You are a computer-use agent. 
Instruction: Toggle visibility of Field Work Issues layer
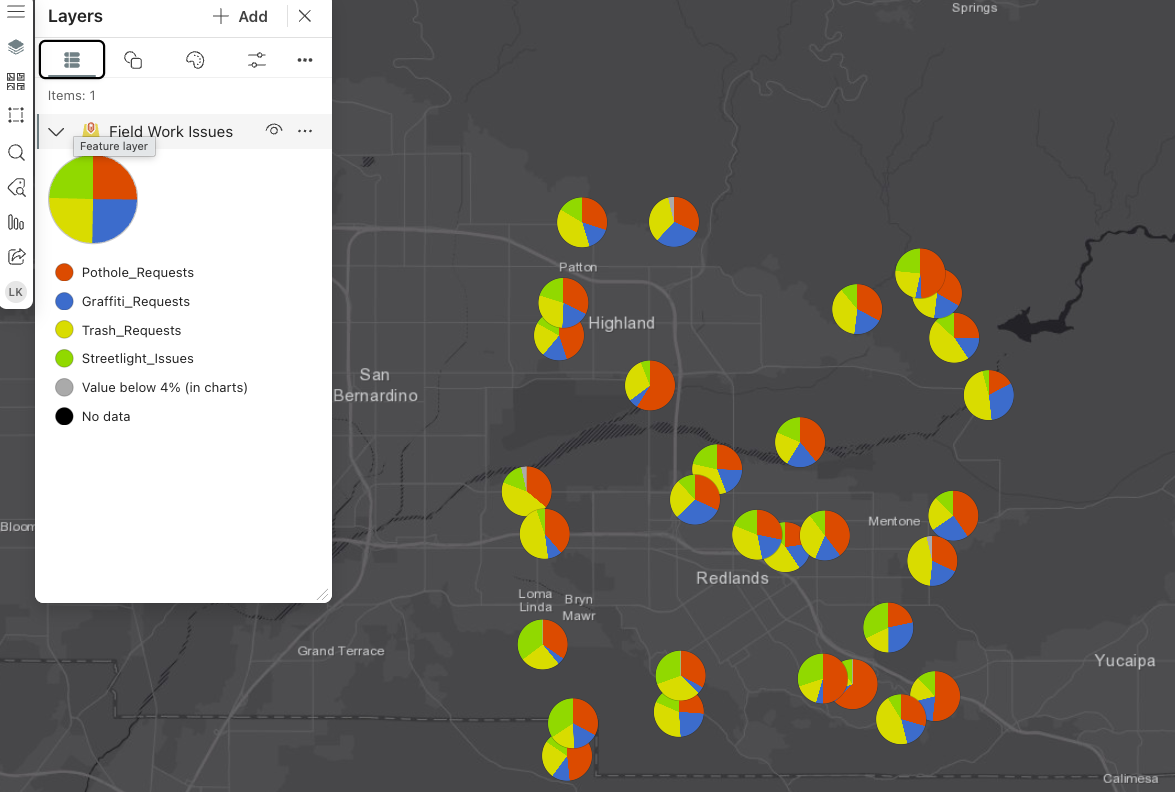tap(274, 130)
